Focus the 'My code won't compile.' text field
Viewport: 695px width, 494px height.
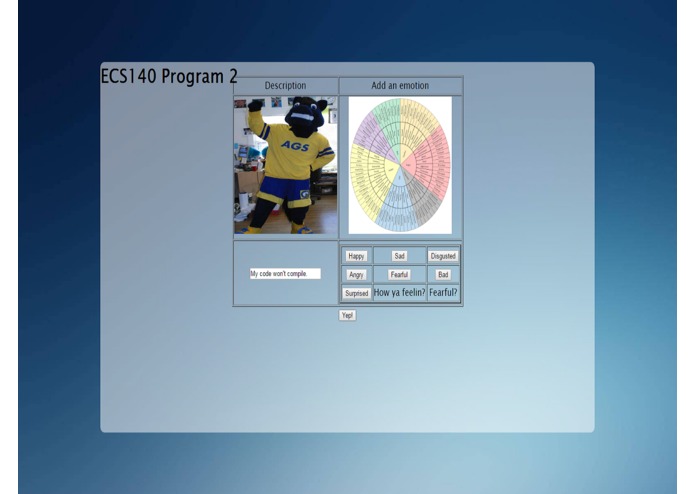pos(285,274)
